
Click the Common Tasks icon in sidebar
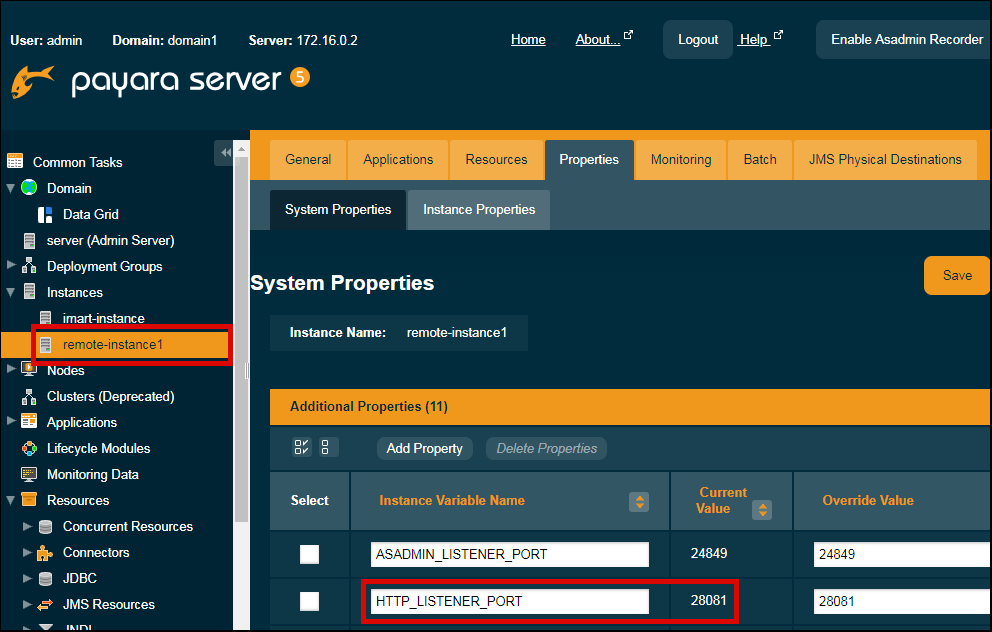[15, 162]
